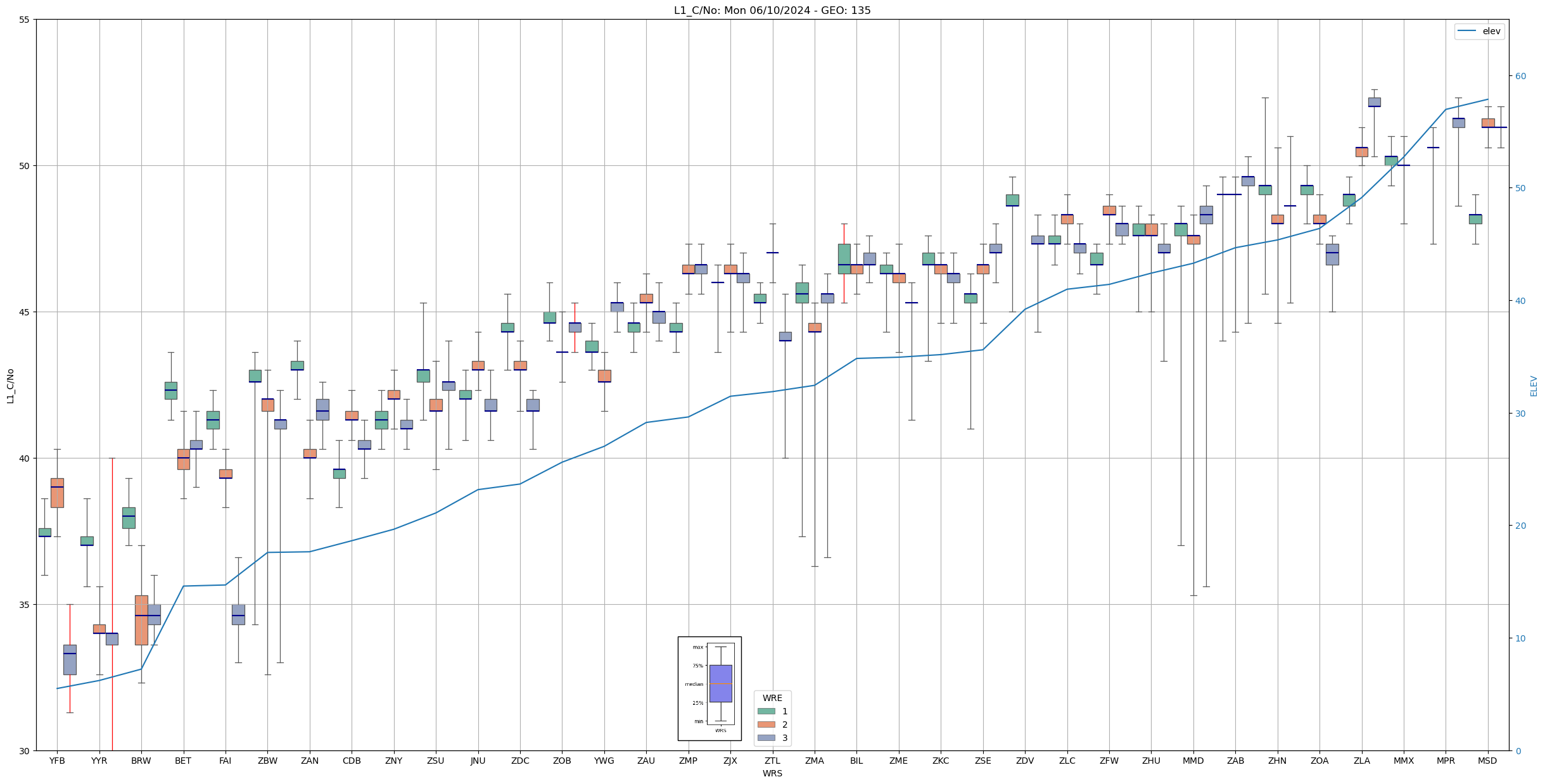Select the ZLC x-axis label

click(x=1067, y=761)
